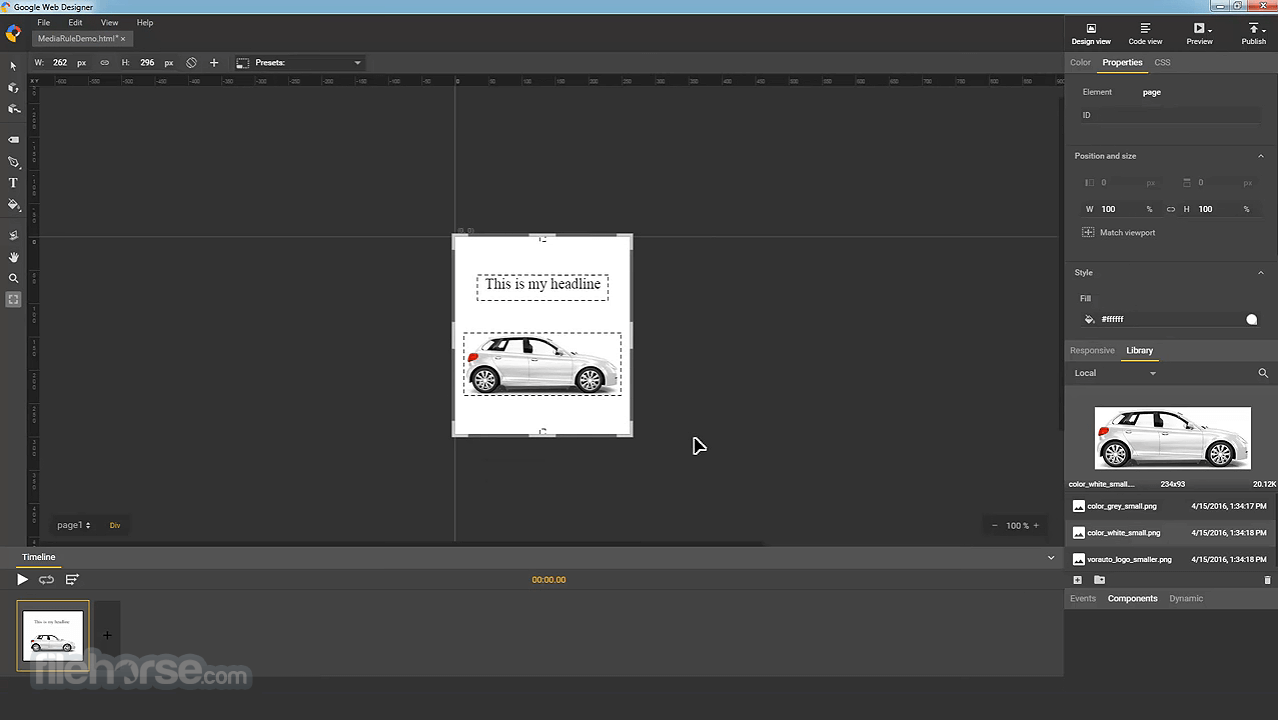Switch to the CSS tab
This screenshot has width=1278, height=720.
point(1162,62)
